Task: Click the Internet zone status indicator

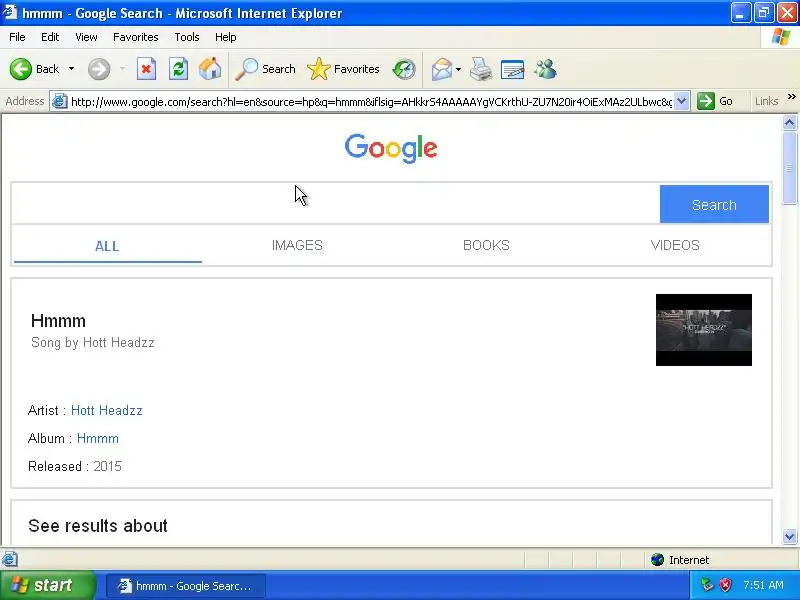Action: [x=680, y=560]
